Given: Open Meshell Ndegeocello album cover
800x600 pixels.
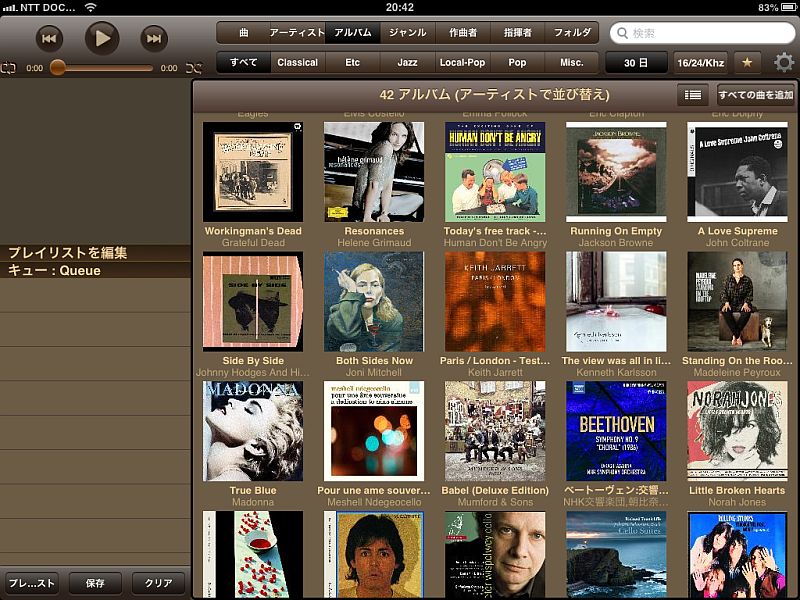Looking at the screenshot, I should point(374,431).
